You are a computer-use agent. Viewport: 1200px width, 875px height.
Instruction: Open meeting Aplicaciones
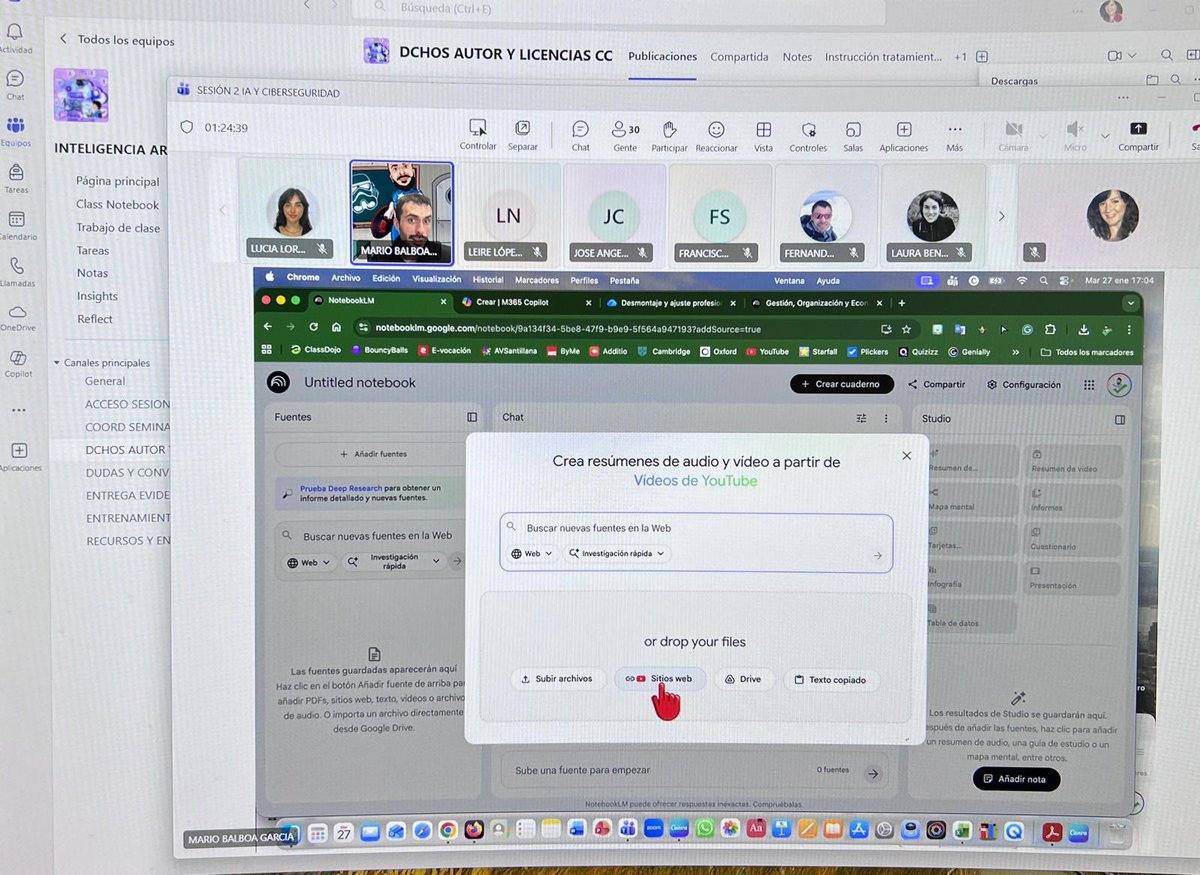tap(904, 136)
